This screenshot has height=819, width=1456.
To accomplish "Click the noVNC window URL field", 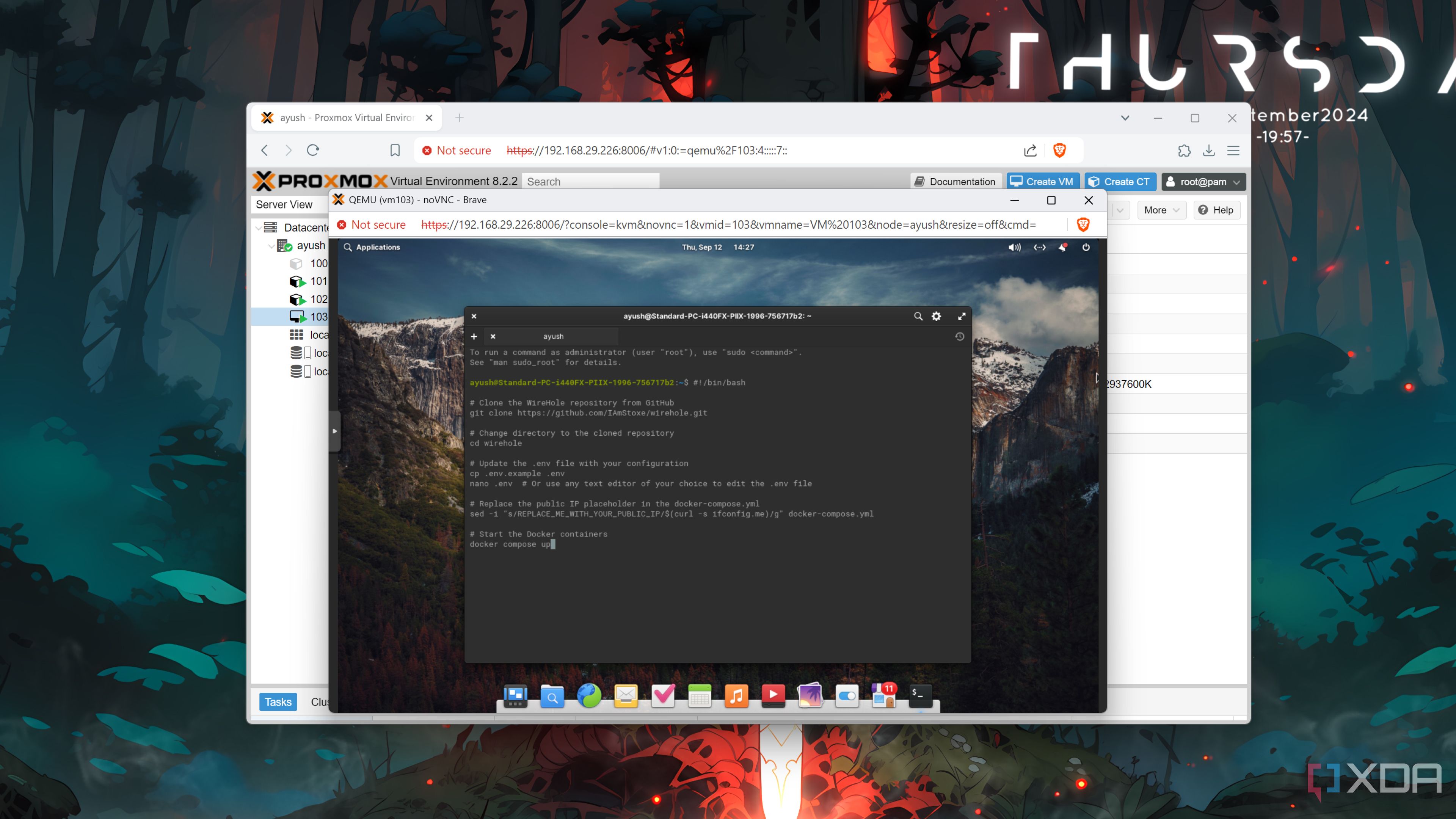I will point(728,224).
